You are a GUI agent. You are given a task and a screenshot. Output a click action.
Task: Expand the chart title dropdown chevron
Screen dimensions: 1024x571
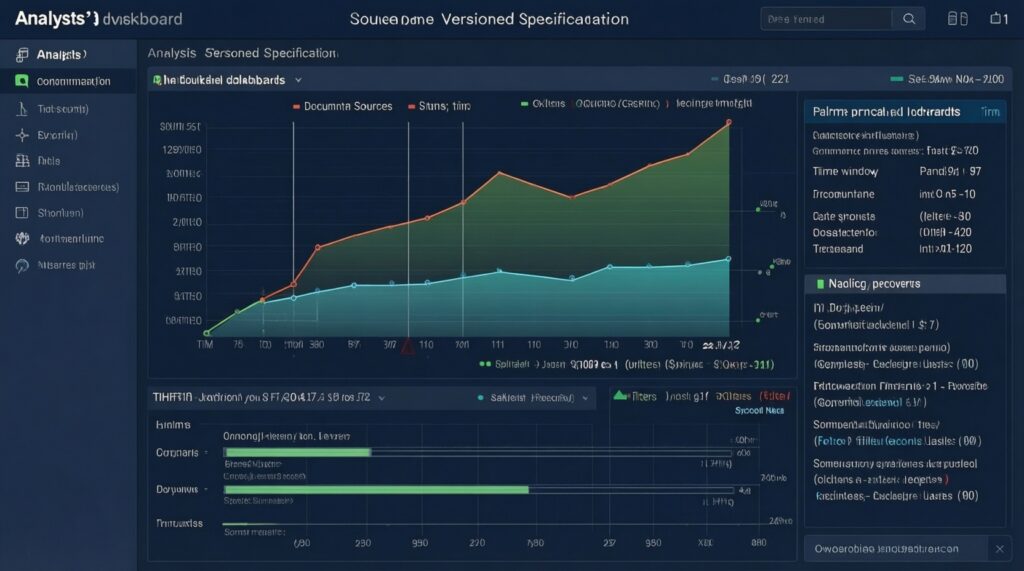[298, 79]
